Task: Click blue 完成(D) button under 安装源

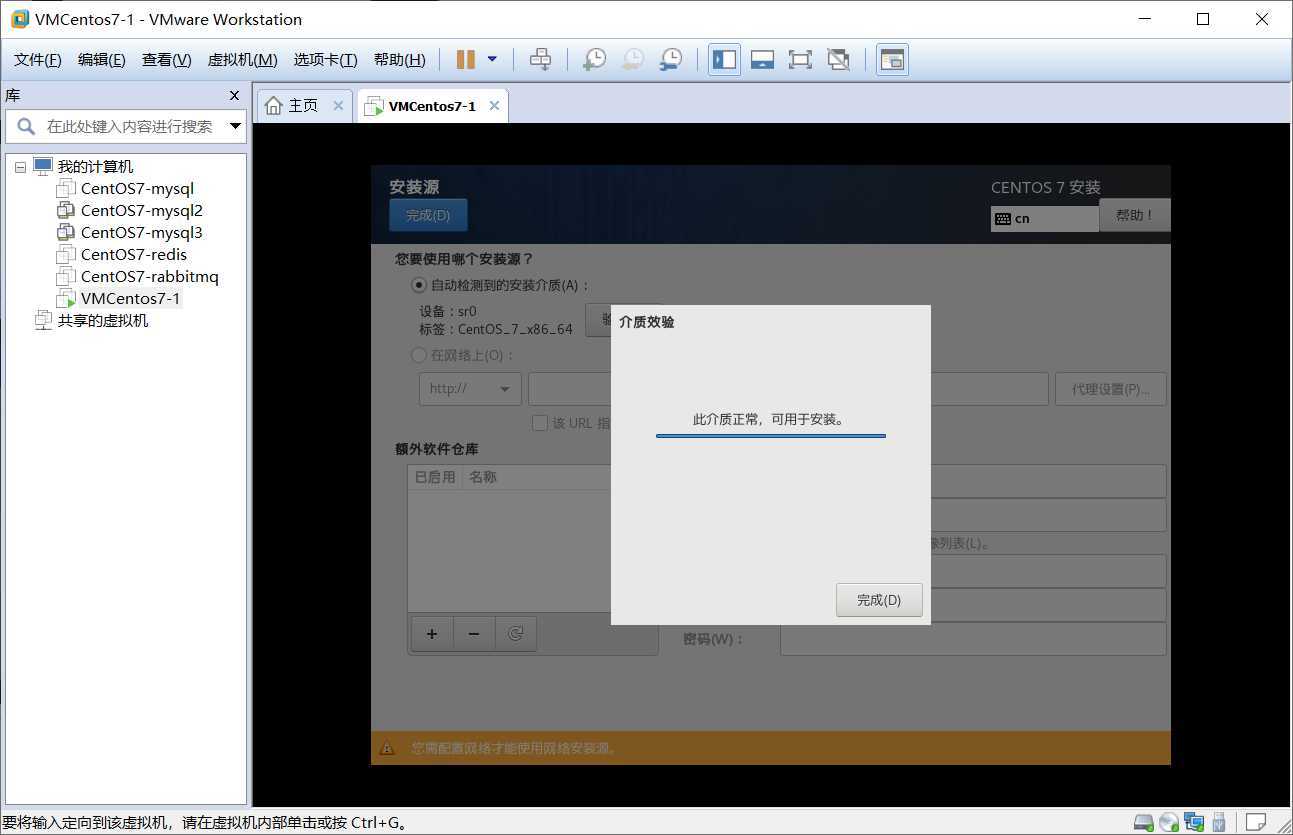Action: 428,215
